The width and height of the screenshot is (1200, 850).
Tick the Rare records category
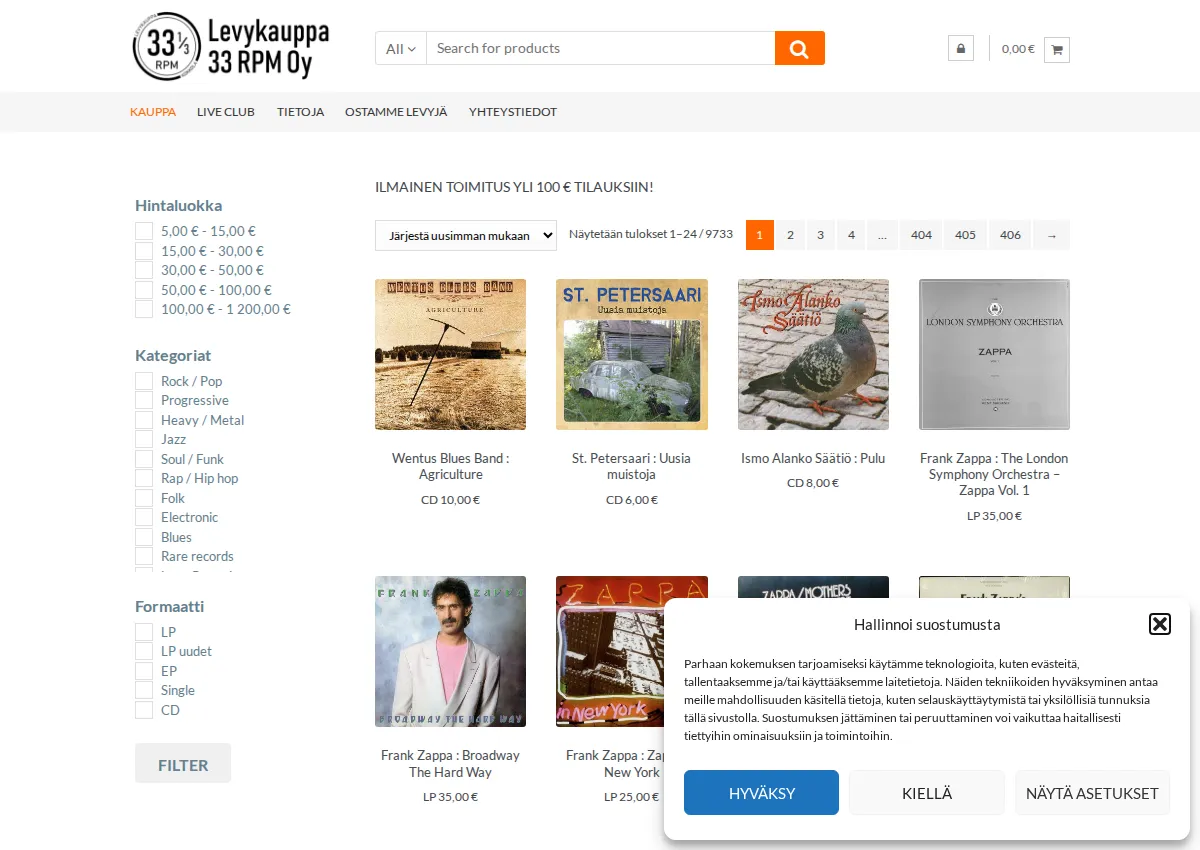(x=144, y=556)
